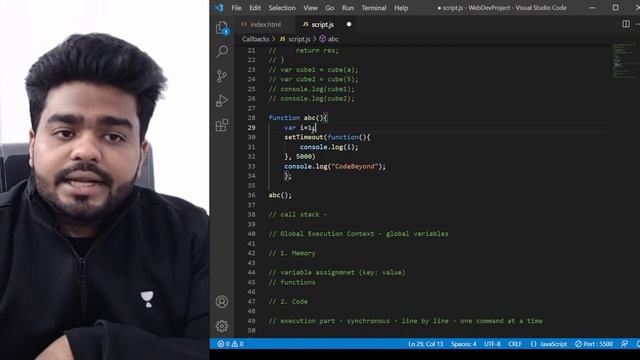
Task: Click the errors and warnings status indicator
Action: [x=230, y=344]
